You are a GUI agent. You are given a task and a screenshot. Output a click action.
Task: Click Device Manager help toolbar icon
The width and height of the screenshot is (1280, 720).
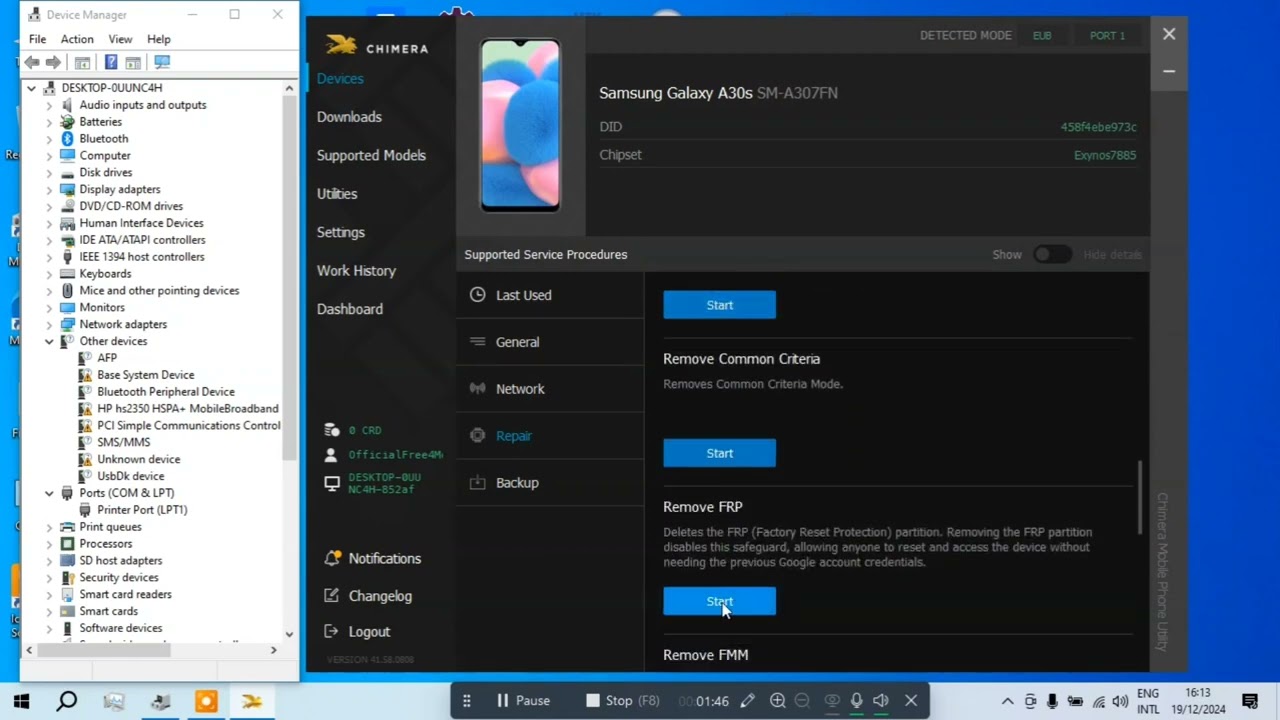(x=111, y=62)
